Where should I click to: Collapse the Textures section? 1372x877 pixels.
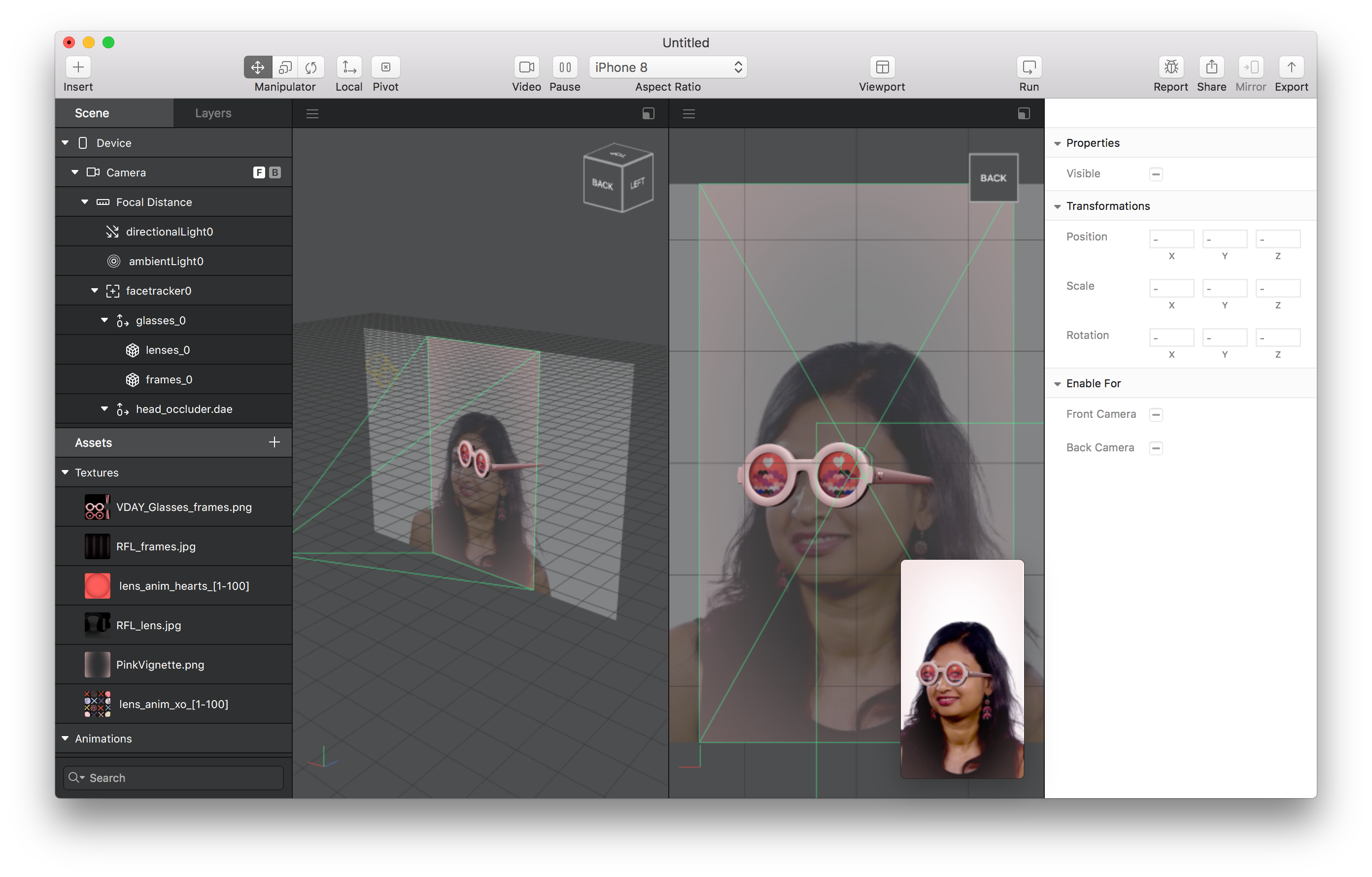point(65,472)
